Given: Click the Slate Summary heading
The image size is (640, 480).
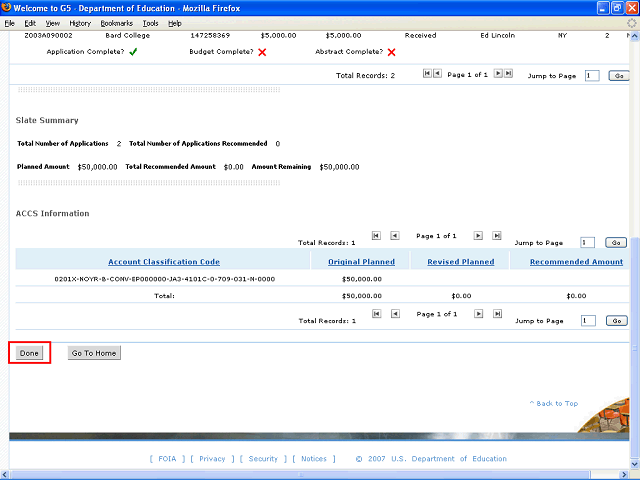Looking at the screenshot, I should [x=47, y=120].
